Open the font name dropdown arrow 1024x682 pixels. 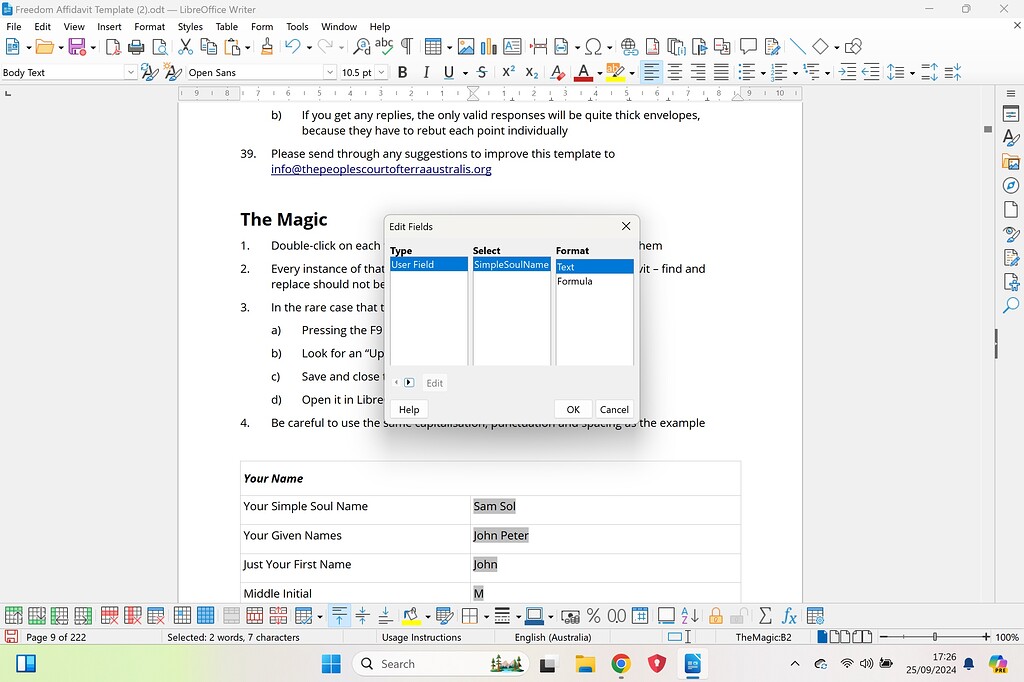(x=330, y=71)
